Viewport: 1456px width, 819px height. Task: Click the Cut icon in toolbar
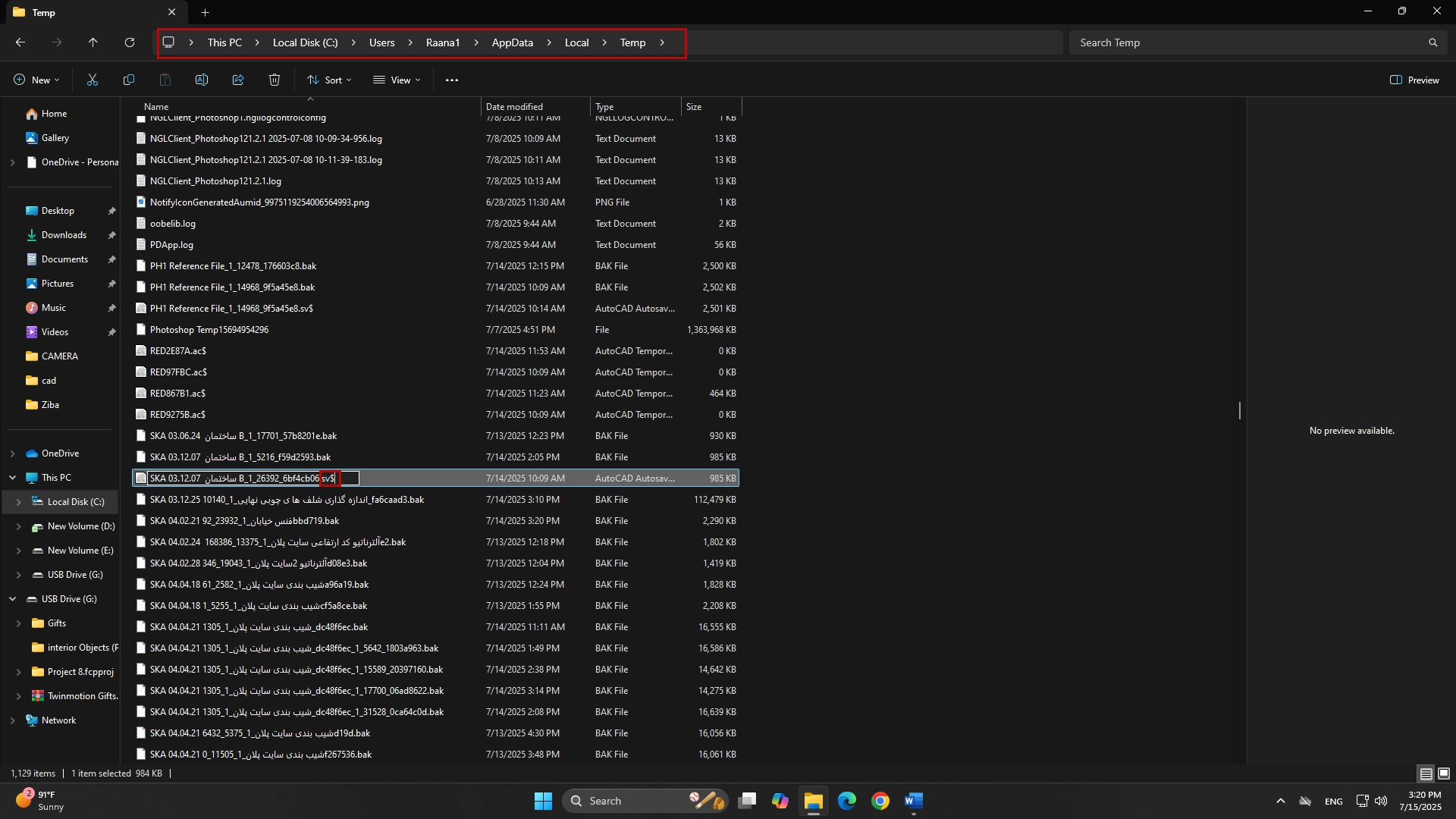tap(93, 80)
